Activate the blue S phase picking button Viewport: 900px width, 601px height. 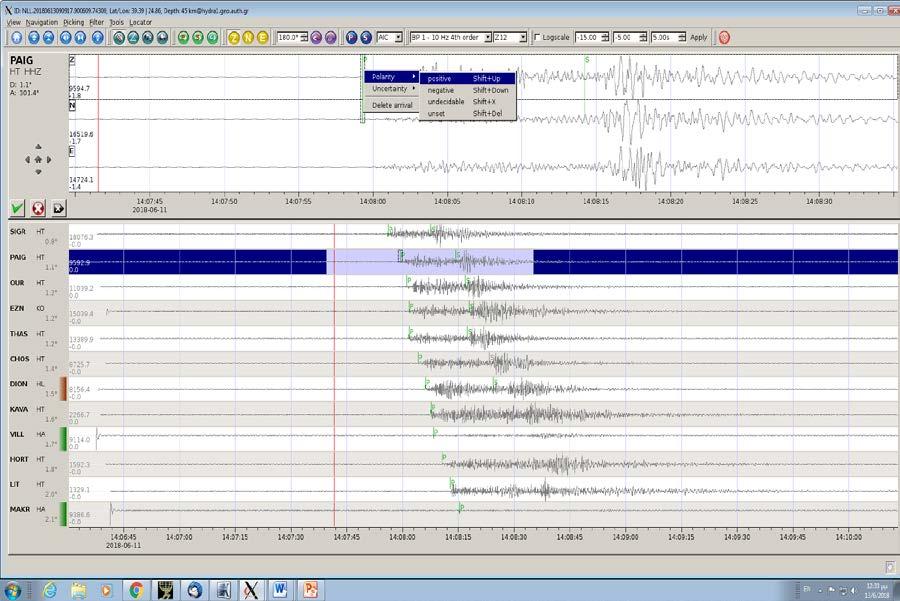coord(366,37)
